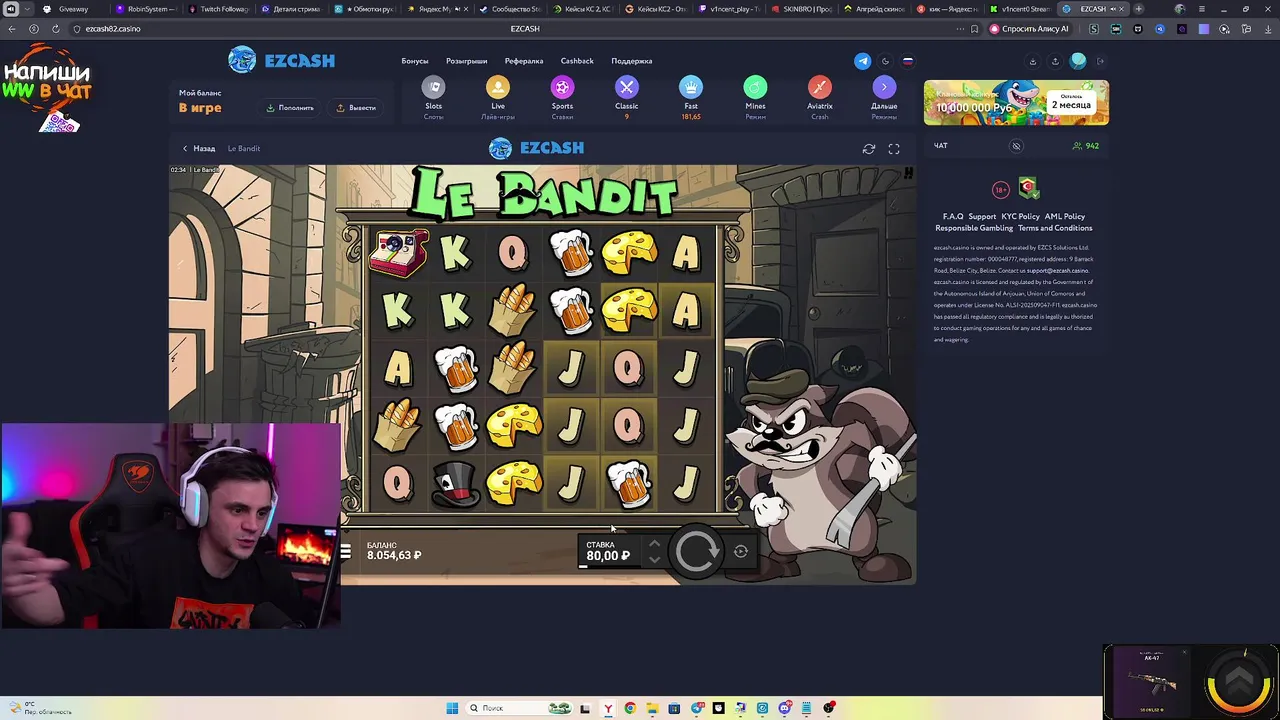Open the slot game hamburger menu
This screenshot has width=1280, height=720.
346,552
